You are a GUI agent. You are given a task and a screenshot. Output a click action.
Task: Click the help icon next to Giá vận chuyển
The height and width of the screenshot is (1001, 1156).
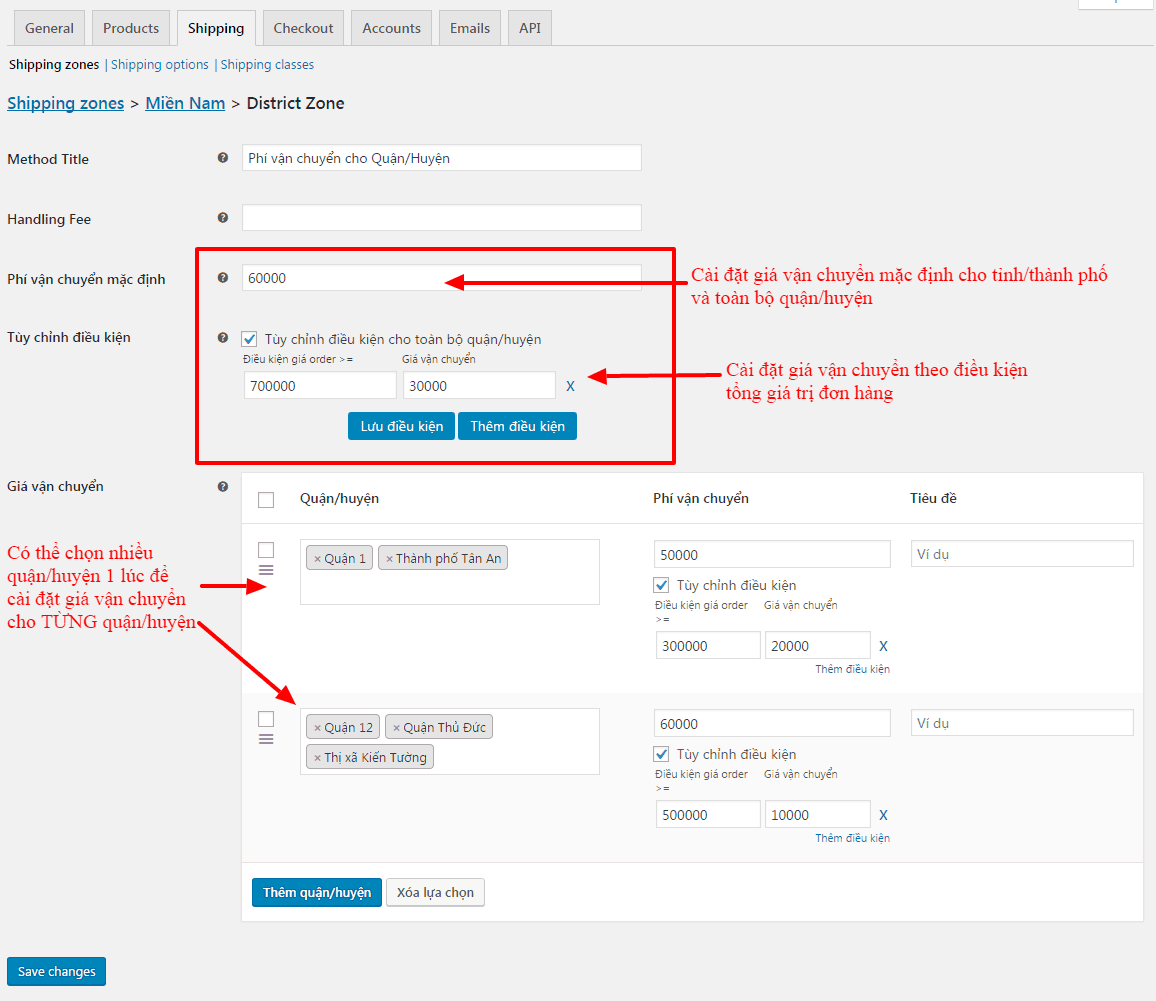click(x=222, y=486)
